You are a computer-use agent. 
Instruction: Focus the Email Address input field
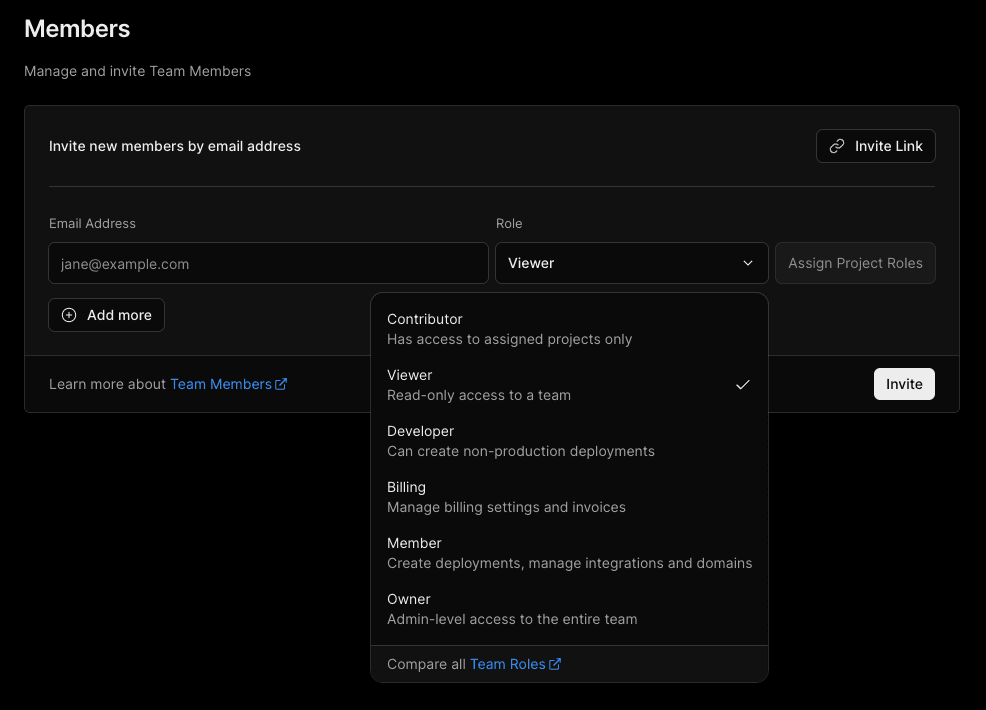pos(268,263)
